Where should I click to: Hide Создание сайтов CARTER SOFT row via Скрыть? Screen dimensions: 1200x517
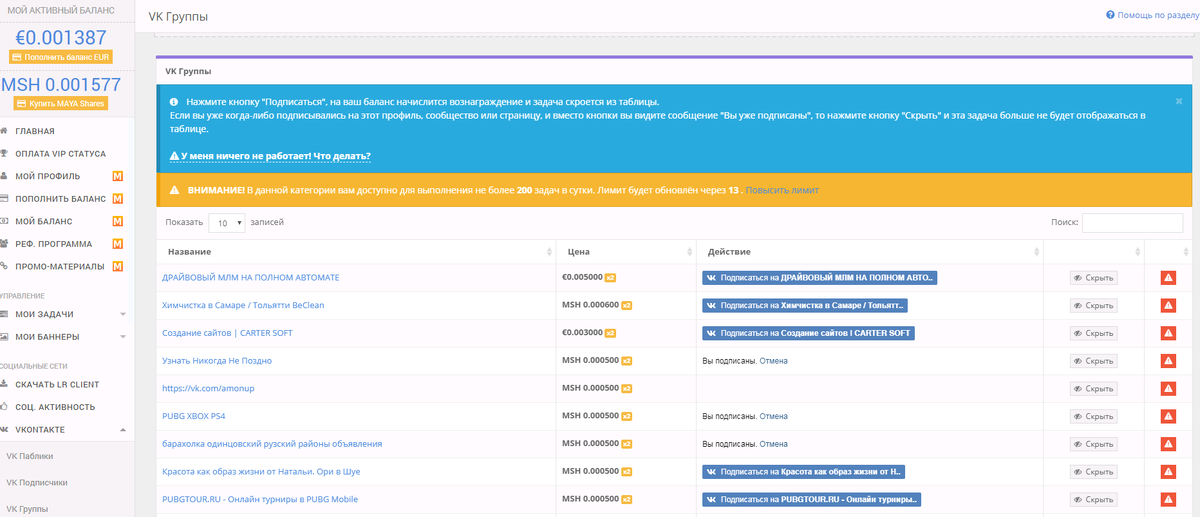(1093, 333)
